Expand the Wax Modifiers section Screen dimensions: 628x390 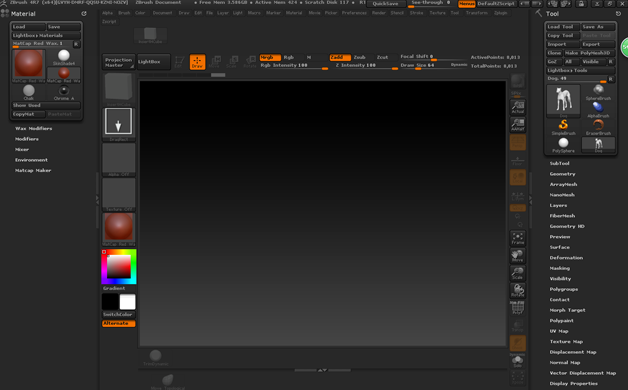coord(34,129)
